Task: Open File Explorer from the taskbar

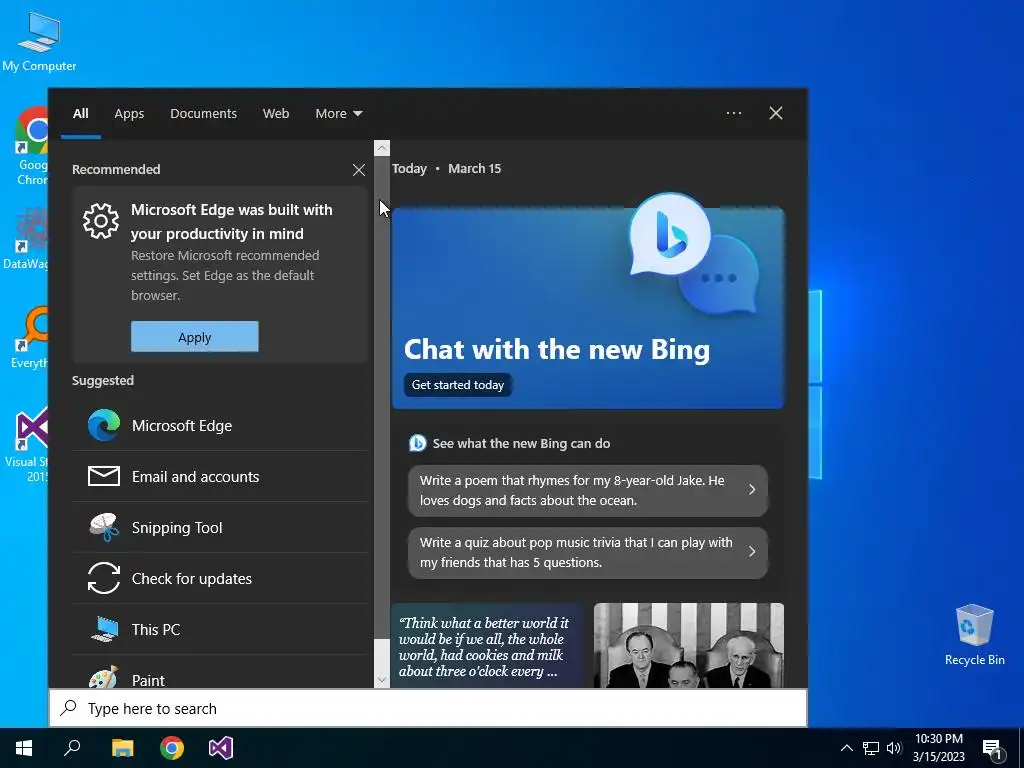Action: 122,748
